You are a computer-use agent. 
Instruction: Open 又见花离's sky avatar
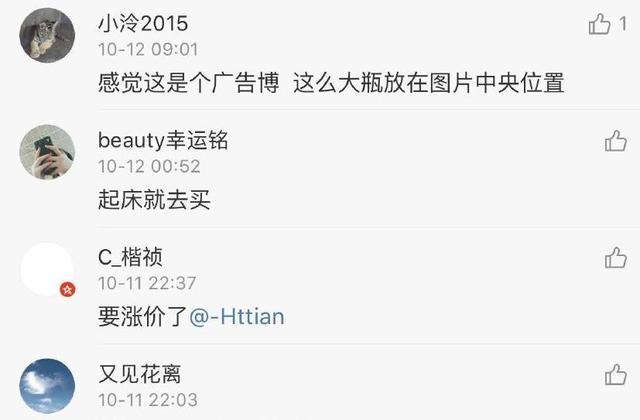point(47,386)
